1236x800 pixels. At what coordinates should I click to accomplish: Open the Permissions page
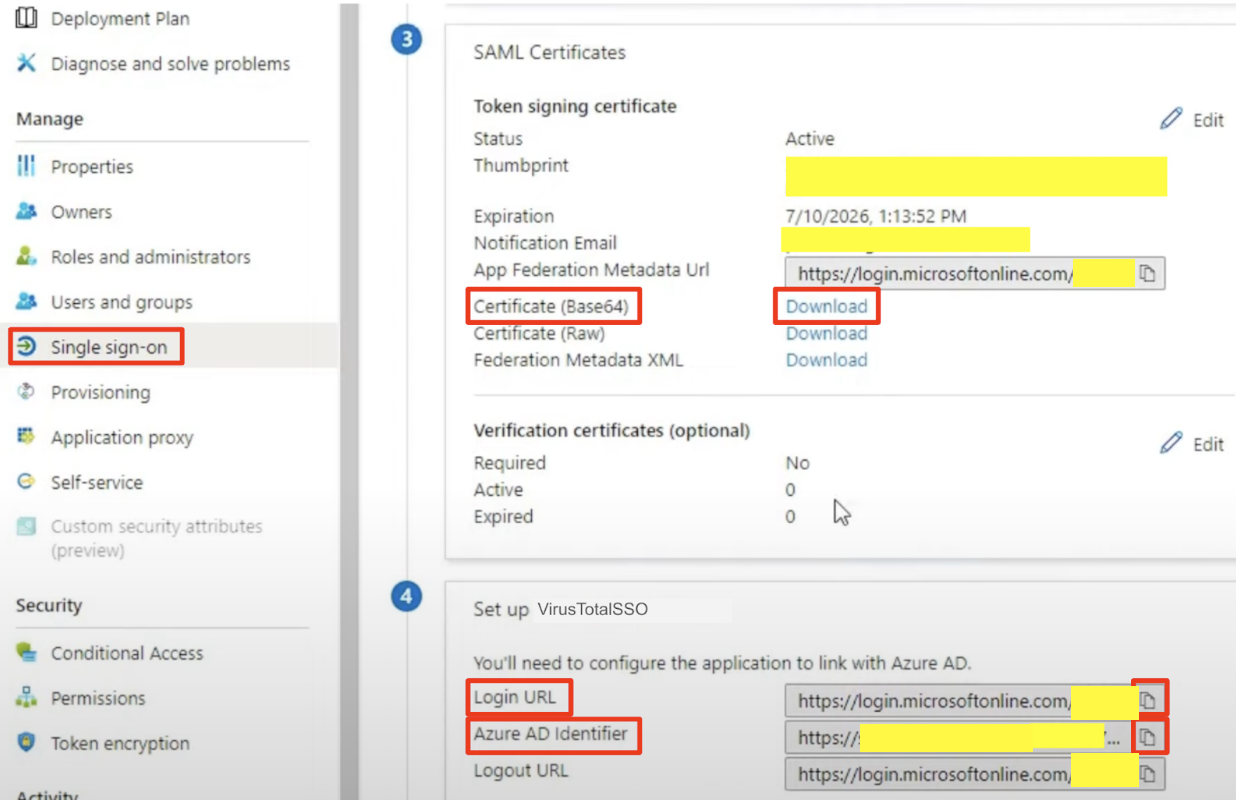click(x=98, y=698)
